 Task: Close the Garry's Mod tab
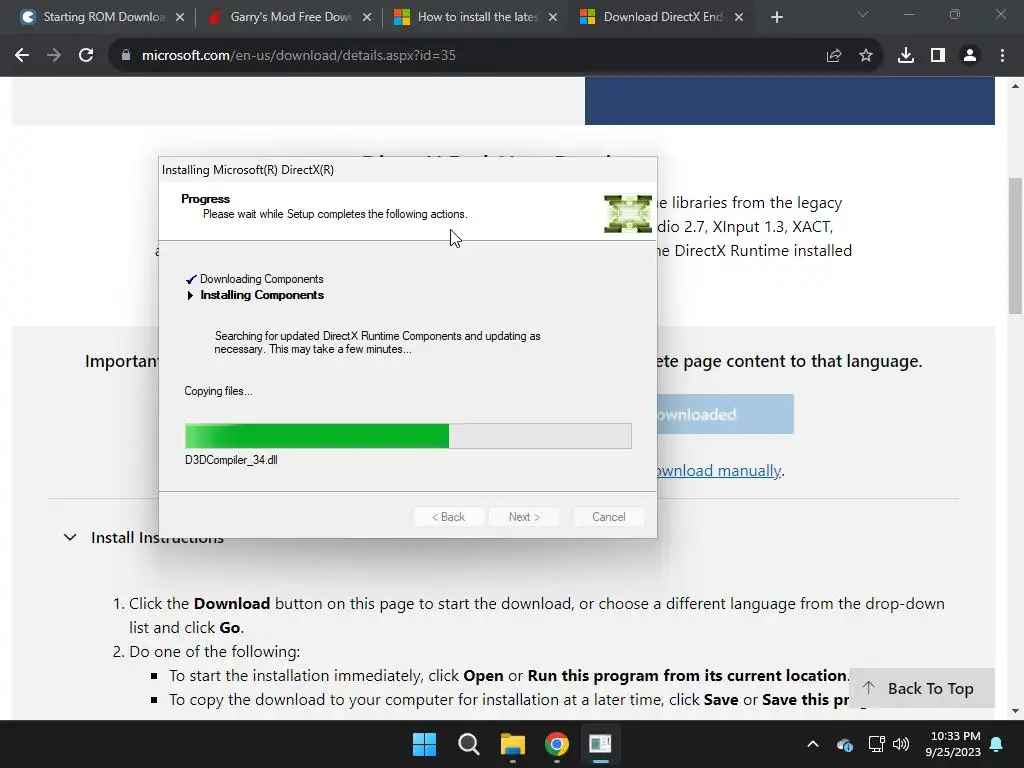(x=367, y=17)
